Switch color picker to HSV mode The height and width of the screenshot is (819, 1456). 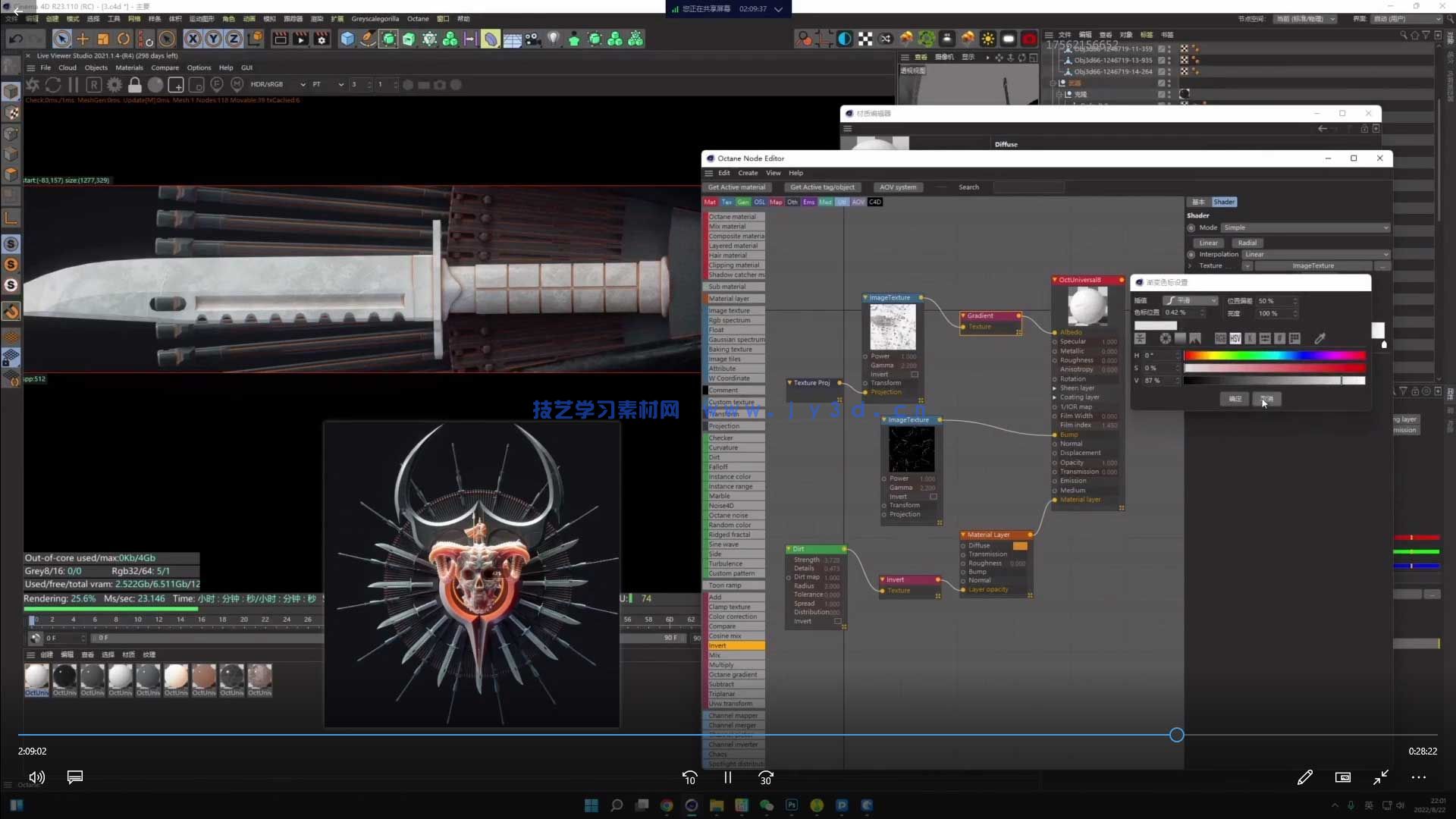(1235, 339)
